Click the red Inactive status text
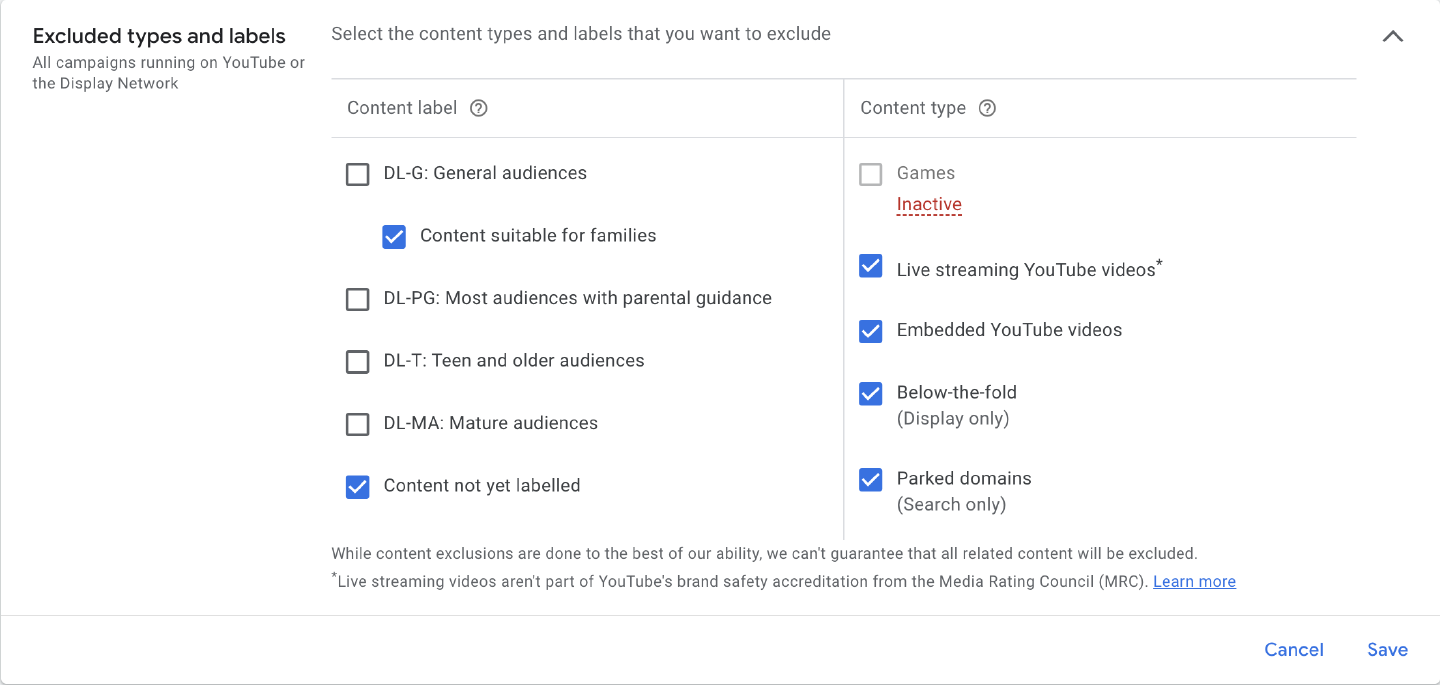This screenshot has width=1440, height=685. [x=929, y=204]
